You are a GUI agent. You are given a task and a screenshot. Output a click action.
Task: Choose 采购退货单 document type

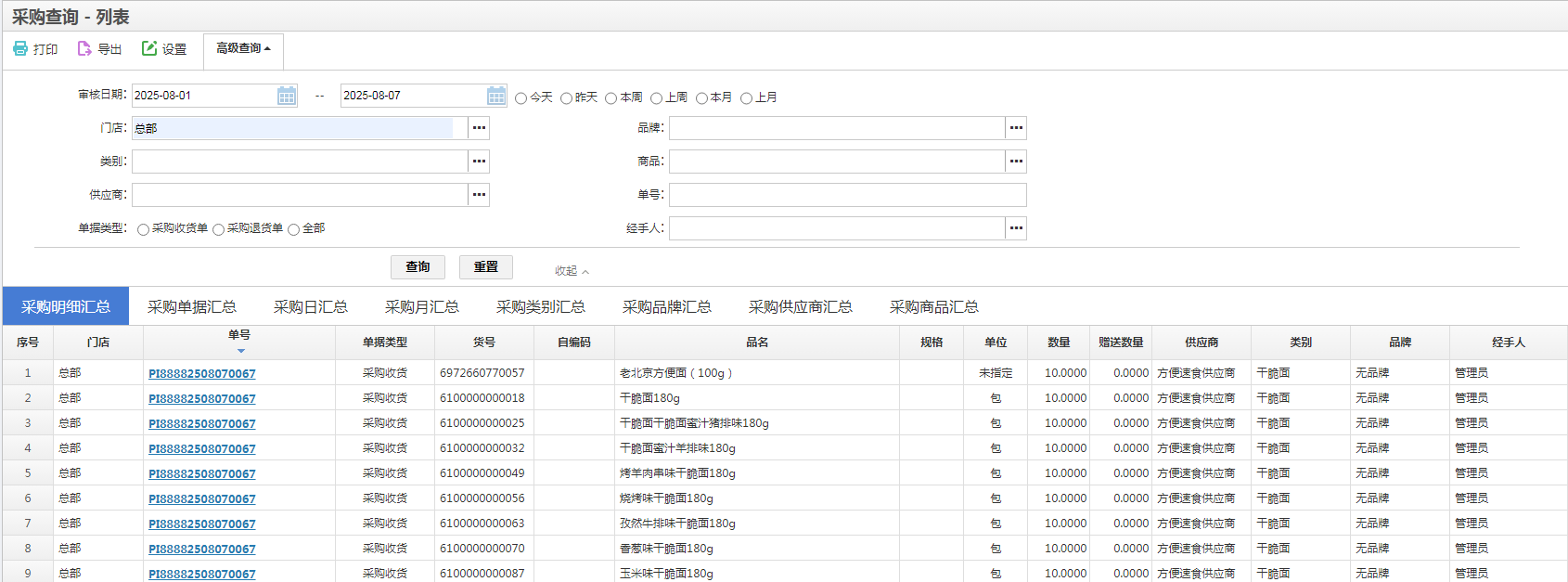pyautogui.click(x=218, y=229)
